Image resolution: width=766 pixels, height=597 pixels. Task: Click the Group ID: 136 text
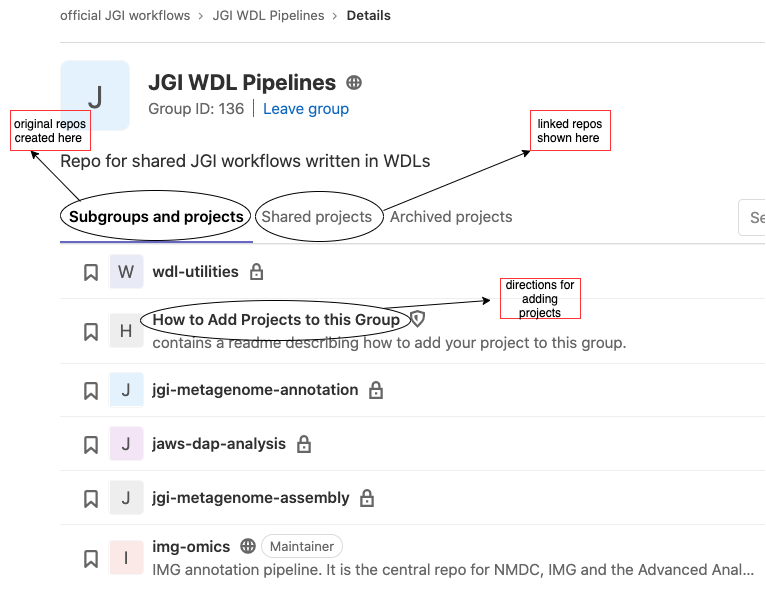(196, 108)
